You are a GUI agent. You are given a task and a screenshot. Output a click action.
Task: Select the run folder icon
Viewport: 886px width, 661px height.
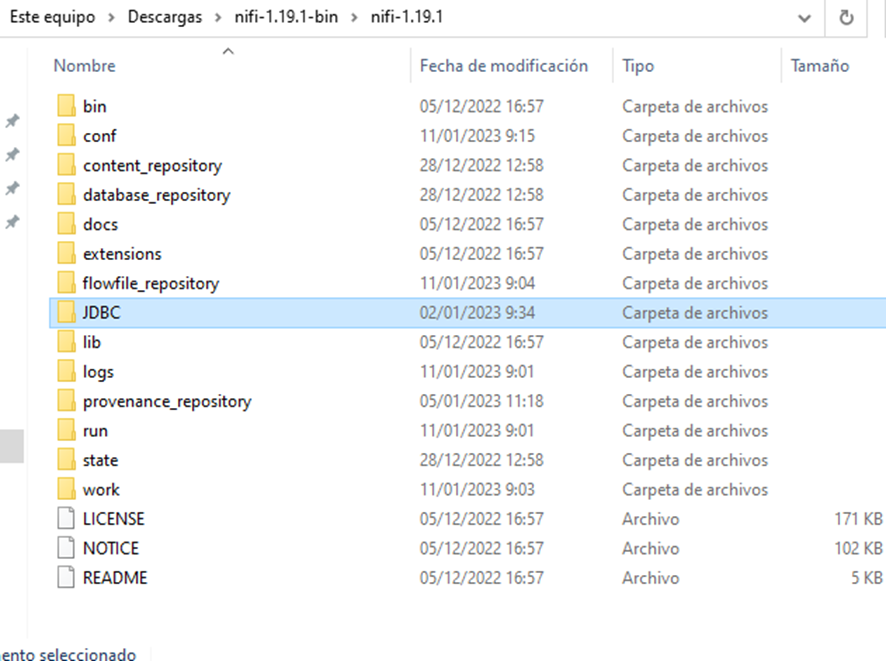[66, 430]
